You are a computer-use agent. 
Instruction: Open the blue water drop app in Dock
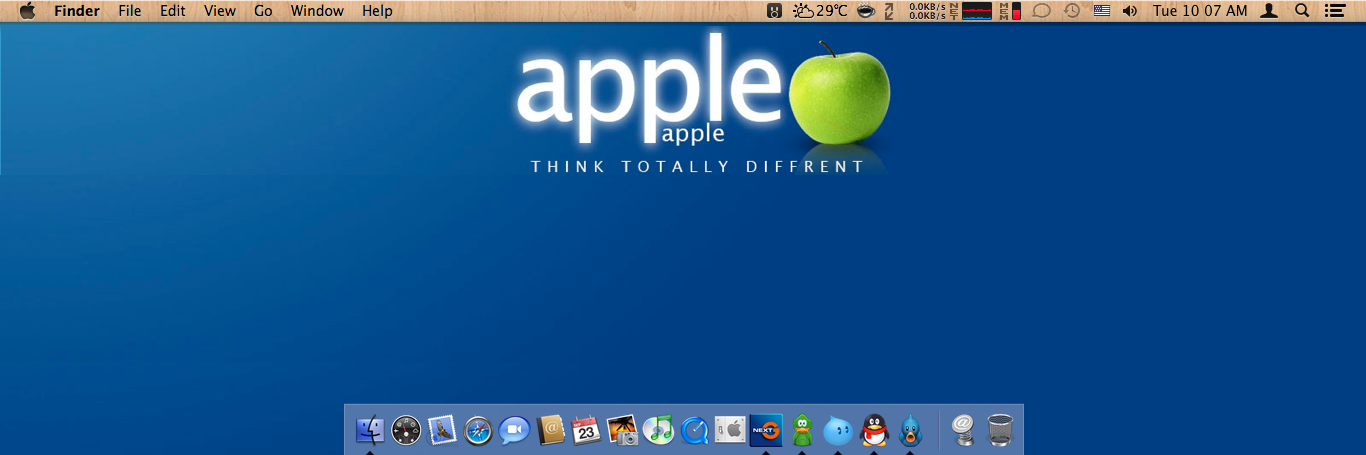[x=838, y=430]
